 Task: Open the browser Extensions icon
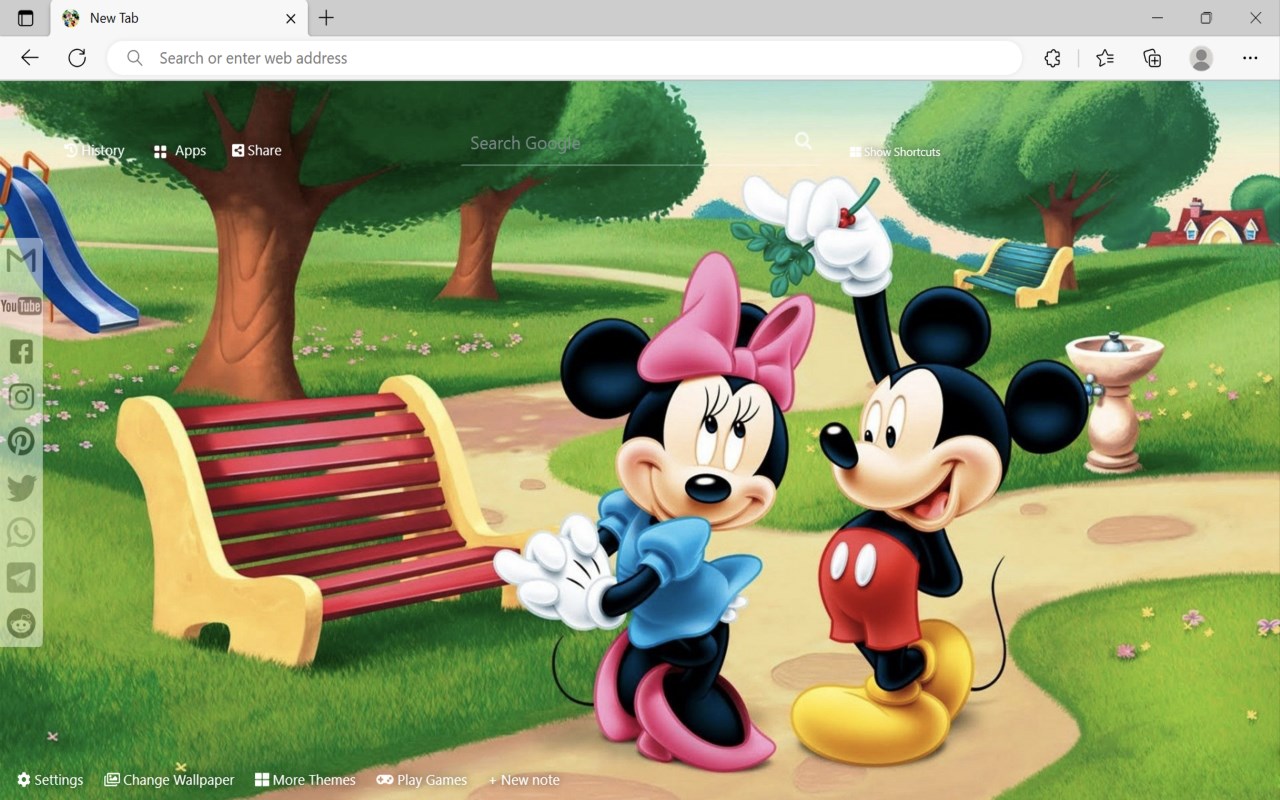point(1052,58)
